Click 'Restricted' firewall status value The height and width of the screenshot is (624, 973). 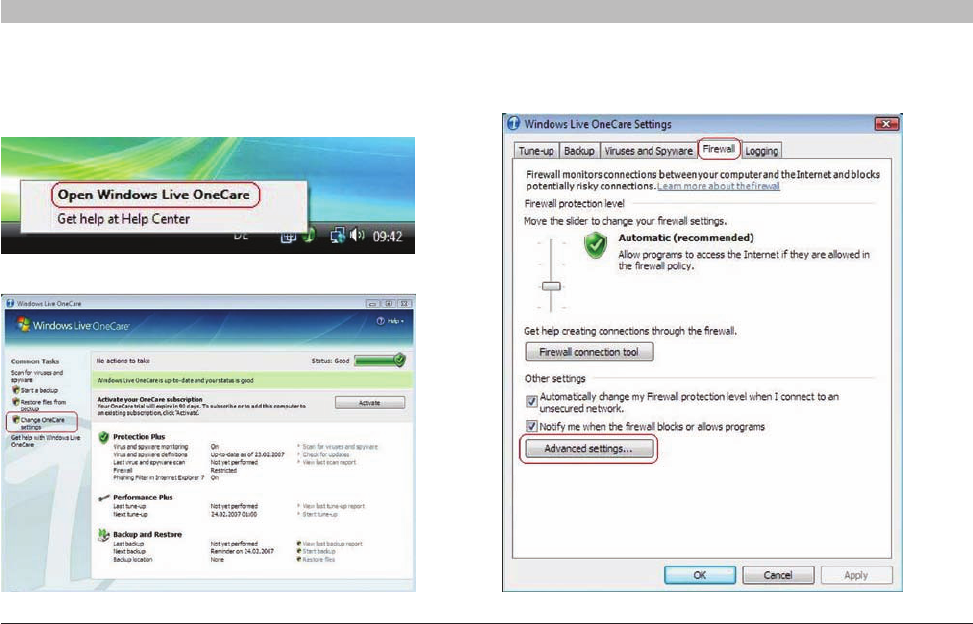pos(223,470)
